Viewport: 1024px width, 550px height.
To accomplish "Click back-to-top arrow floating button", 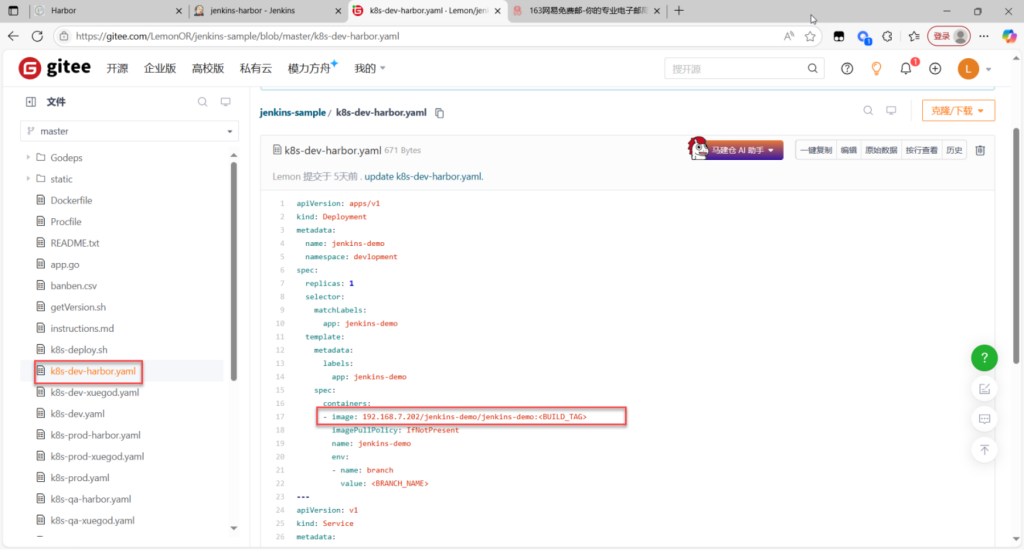I will (x=984, y=449).
